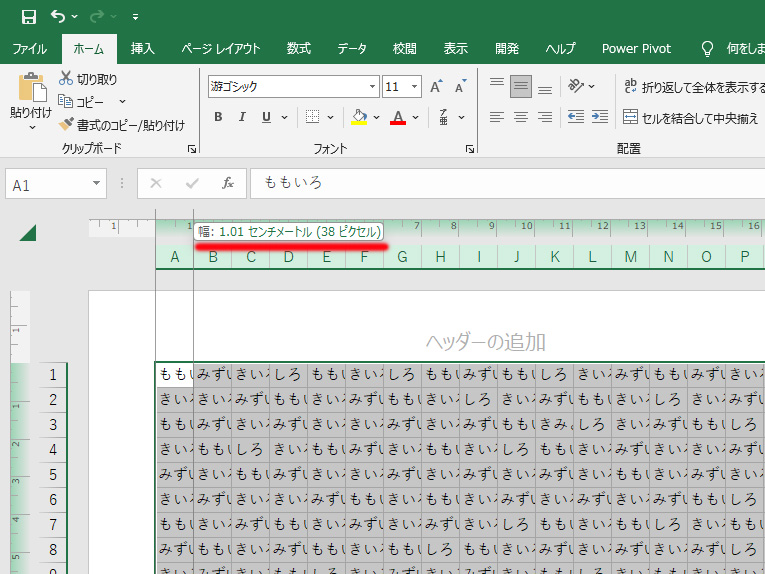Toggle Bold formatting
The height and width of the screenshot is (574, 765).
218,118
